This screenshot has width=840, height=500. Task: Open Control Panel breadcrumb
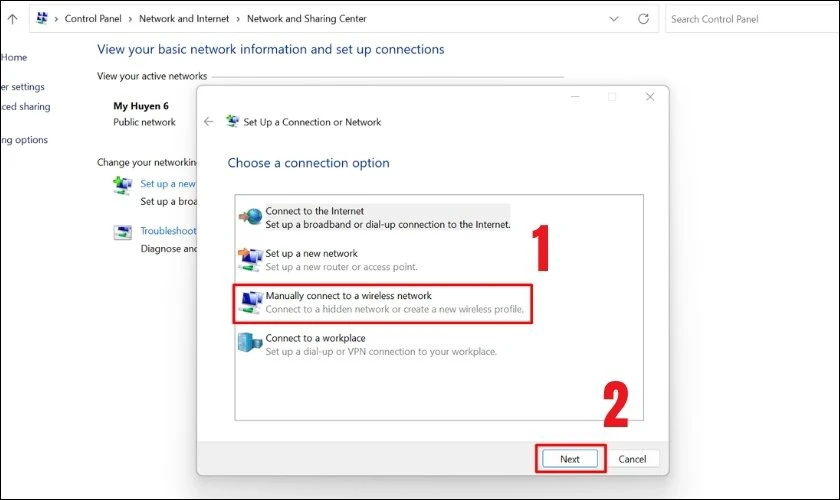click(93, 19)
